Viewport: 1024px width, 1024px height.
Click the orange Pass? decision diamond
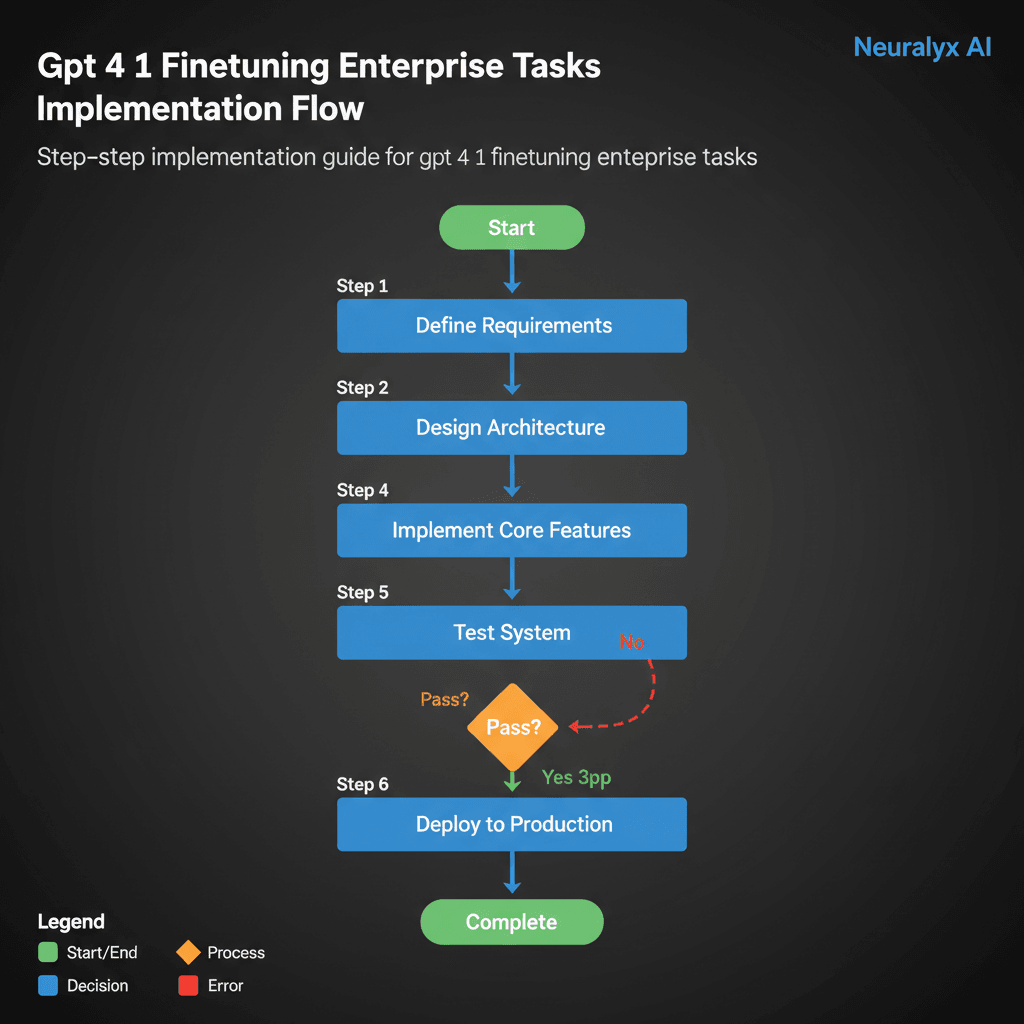pos(512,728)
